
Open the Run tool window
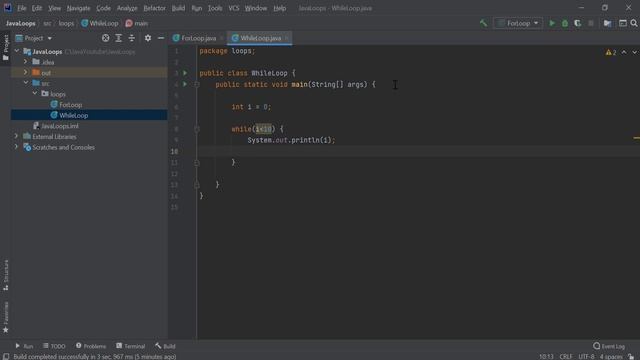point(24,346)
